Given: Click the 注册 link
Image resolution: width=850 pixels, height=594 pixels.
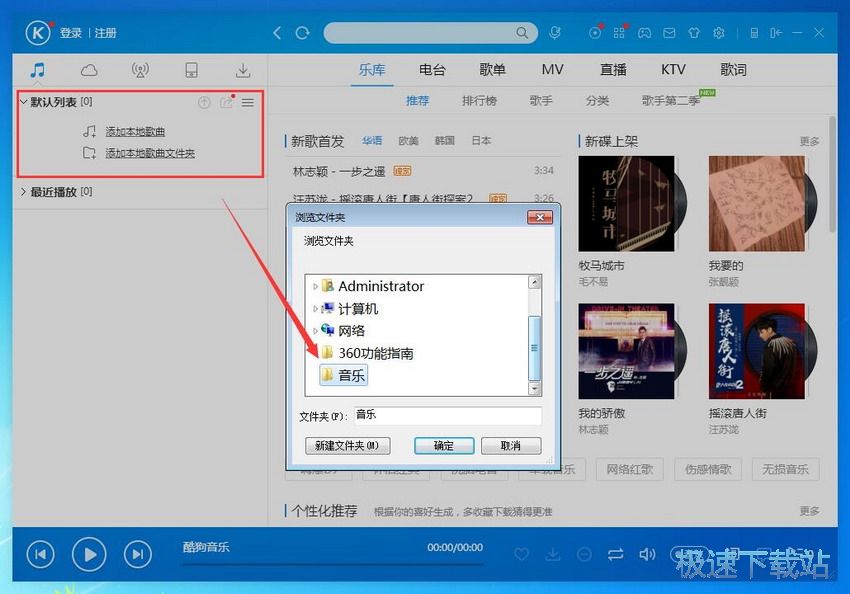Looking at the screenshot, I should (x=106, y=33).
